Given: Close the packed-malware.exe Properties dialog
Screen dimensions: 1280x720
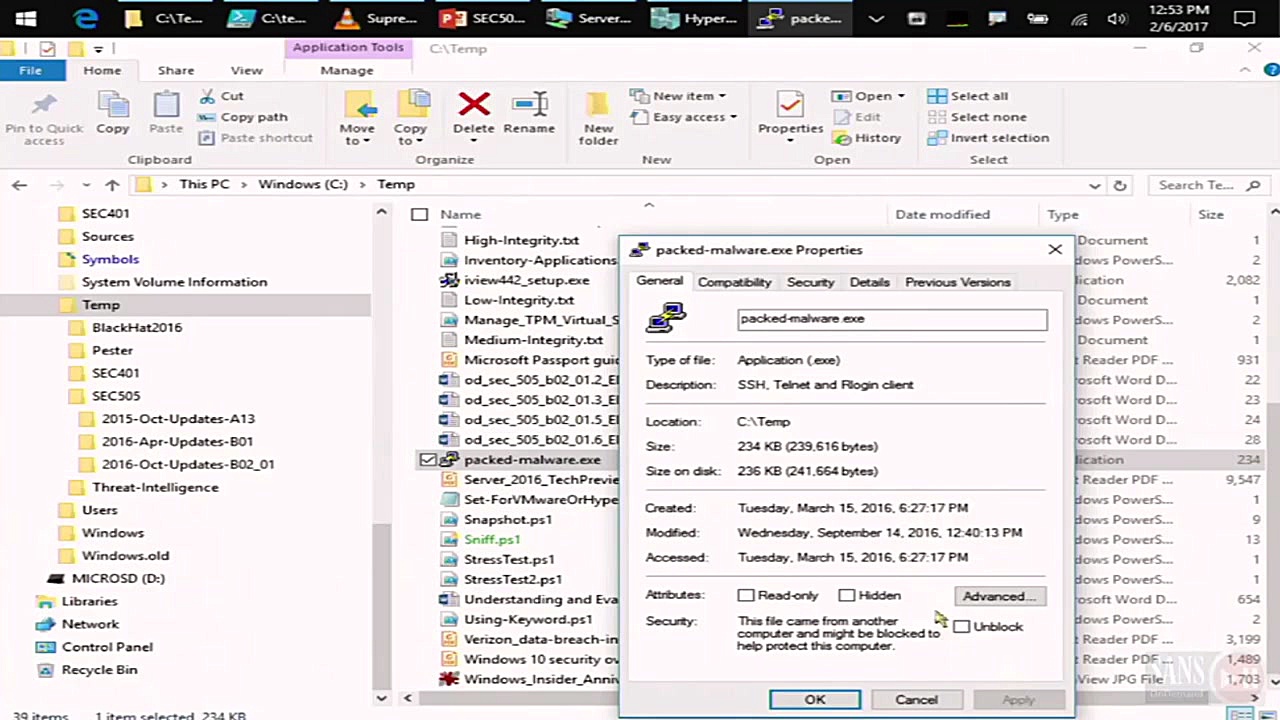Looking at the screenshot, I should coord(1055,250).
